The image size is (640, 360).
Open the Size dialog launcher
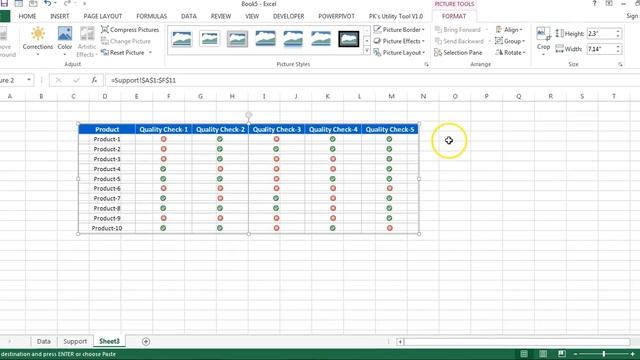620,64
